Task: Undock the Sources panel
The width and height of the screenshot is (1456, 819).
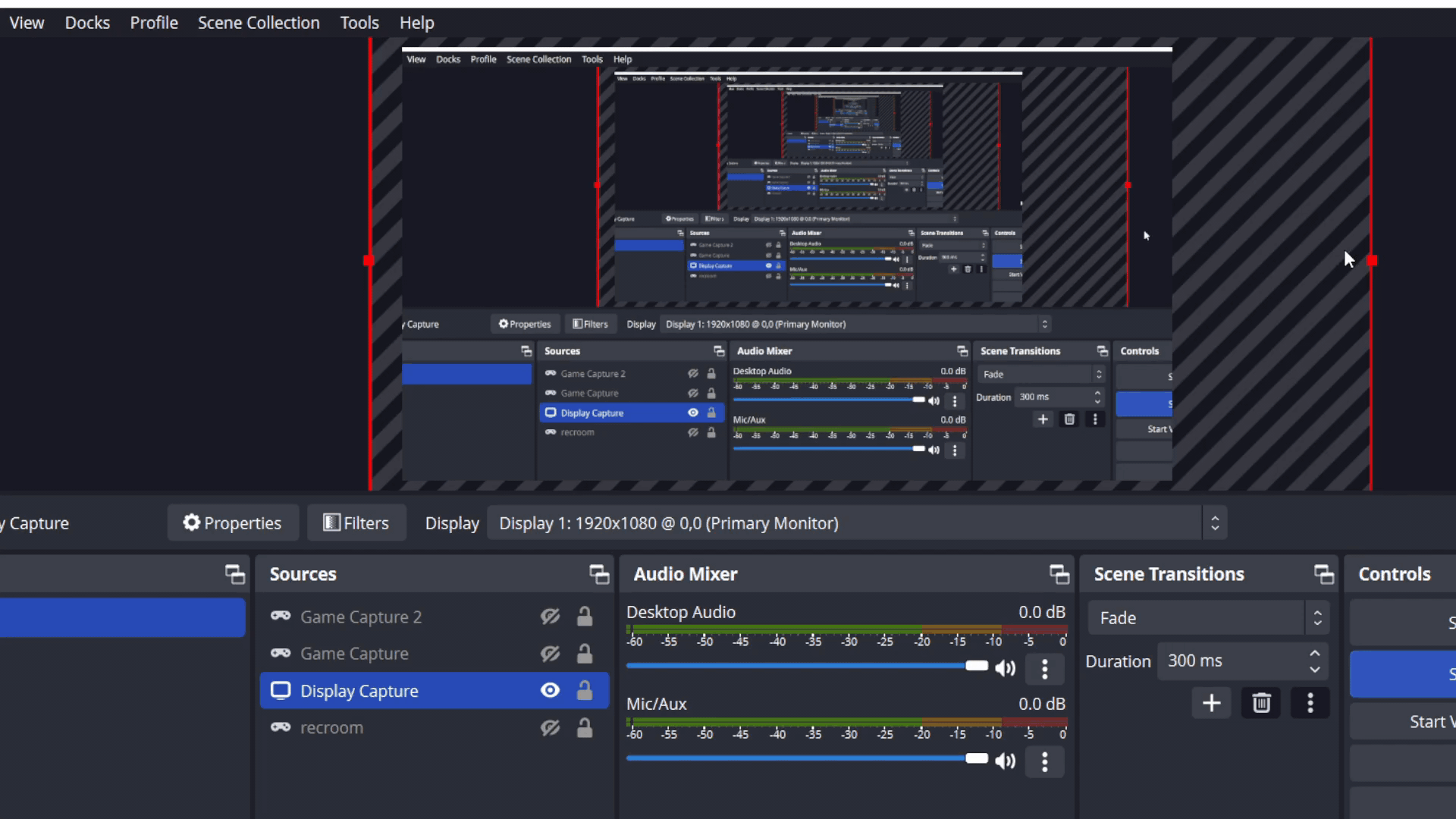Action: point(599,574)
